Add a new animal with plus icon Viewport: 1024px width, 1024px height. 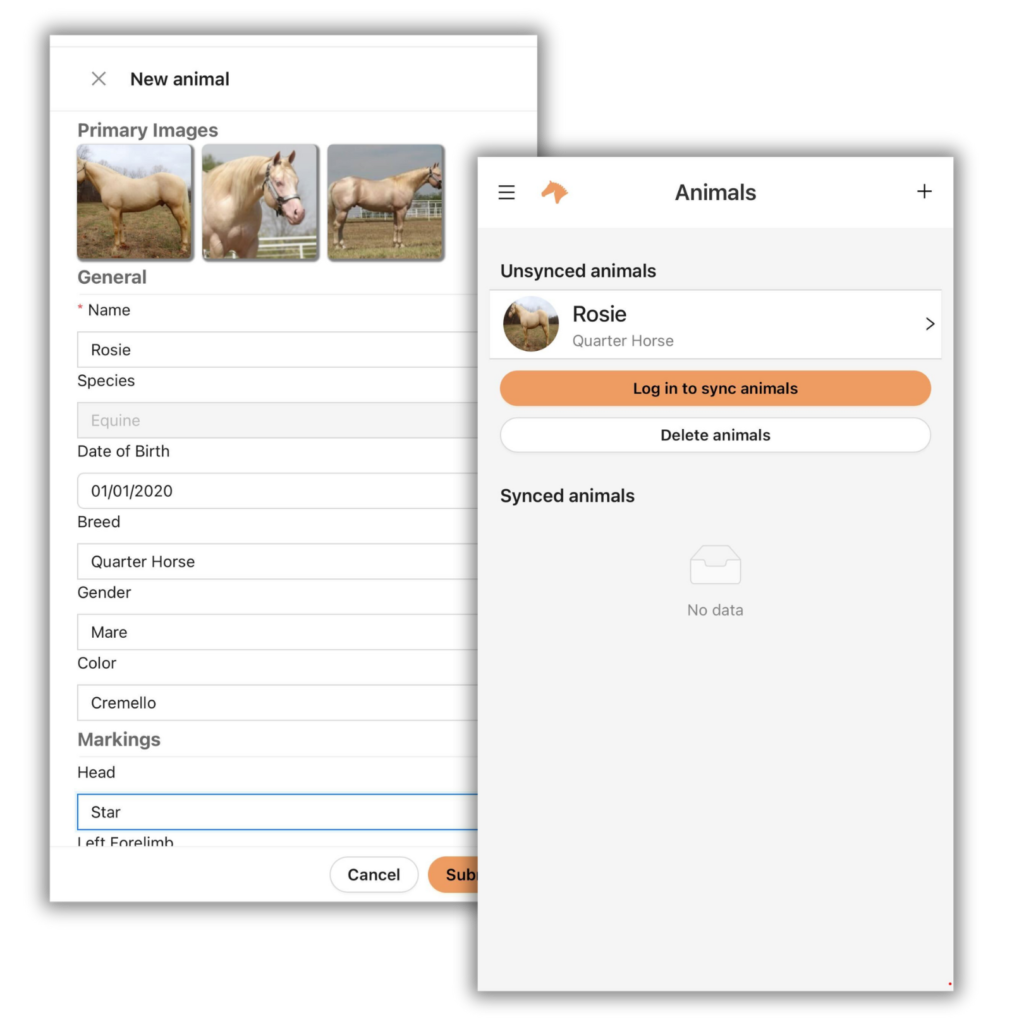click(924, 191)
